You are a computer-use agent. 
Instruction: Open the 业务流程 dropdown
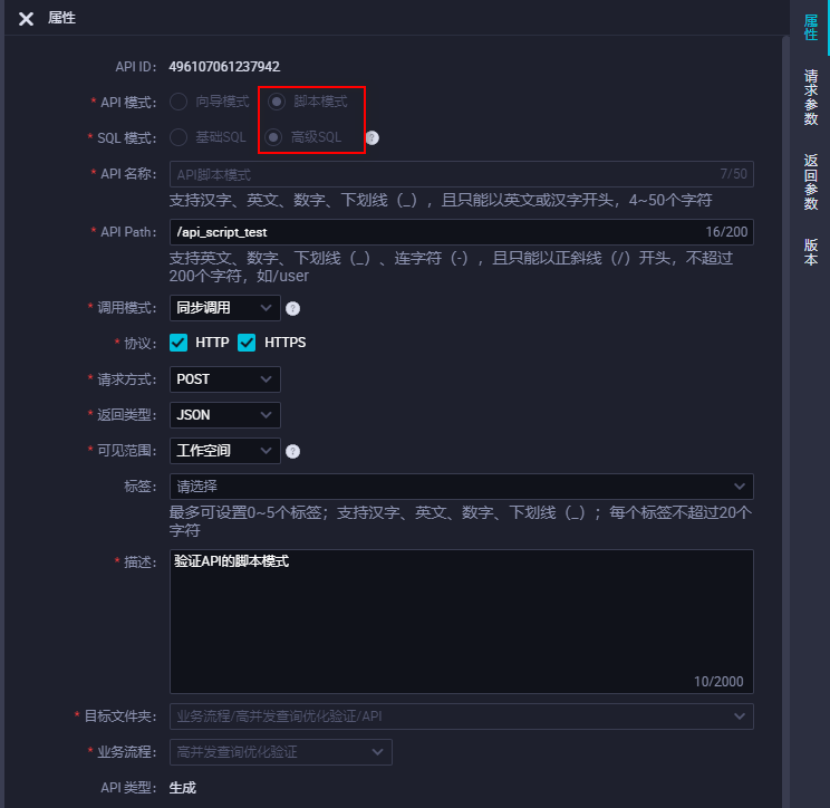click(280, 751)
